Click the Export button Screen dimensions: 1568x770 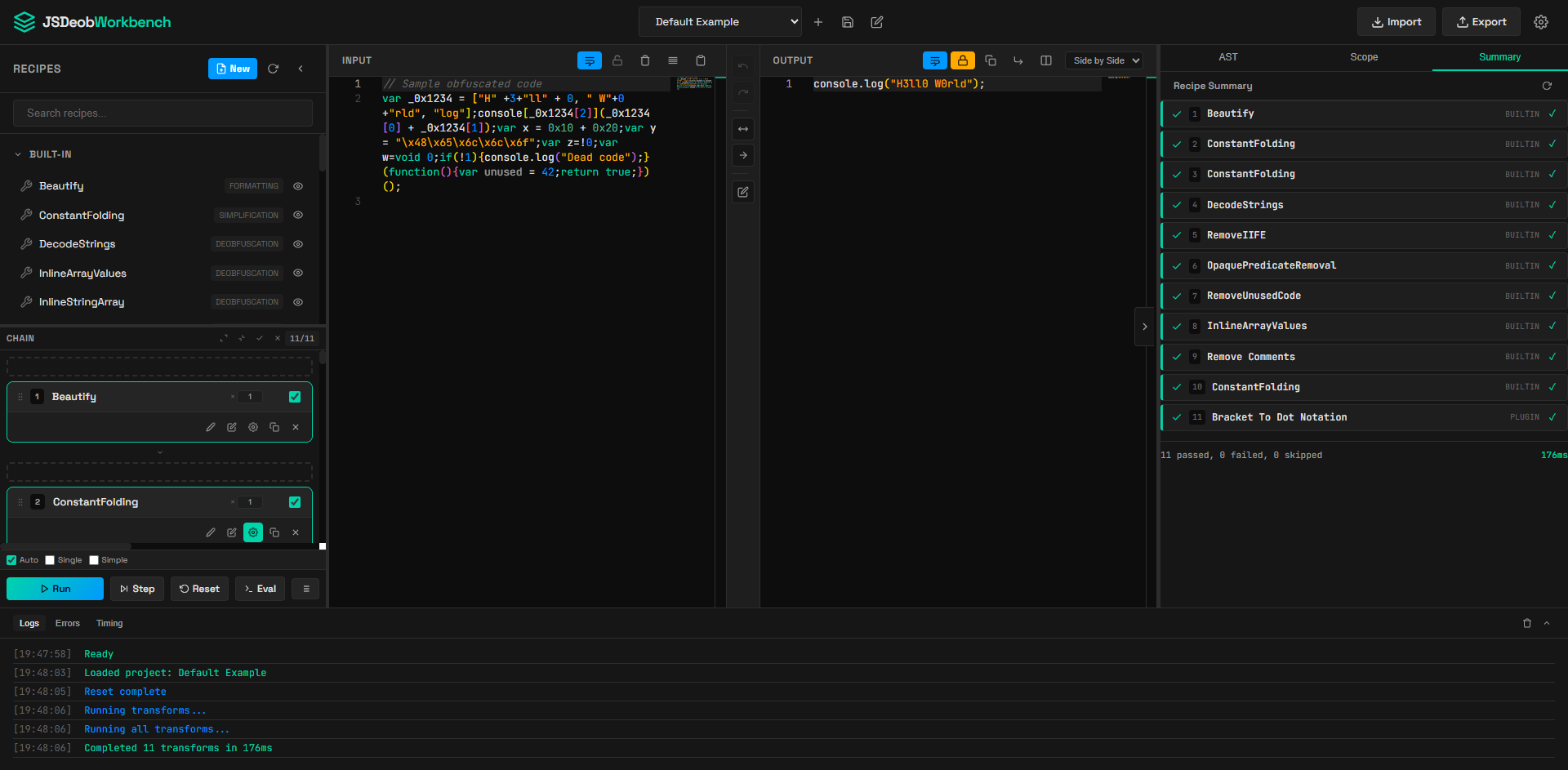point(1481,22)
